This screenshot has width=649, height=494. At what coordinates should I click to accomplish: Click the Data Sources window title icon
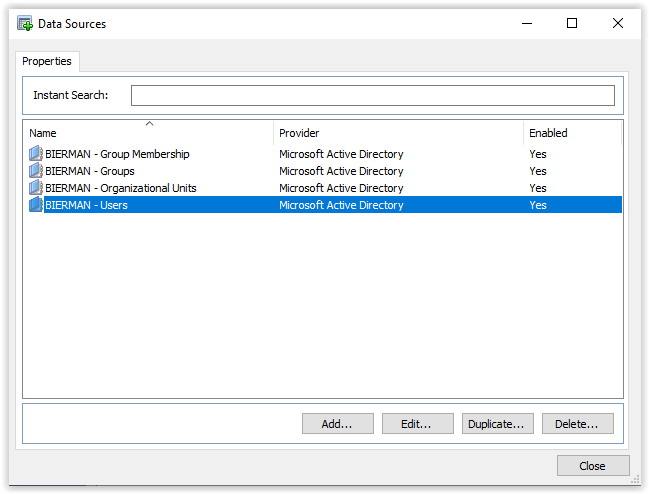(x=25, y=24)
